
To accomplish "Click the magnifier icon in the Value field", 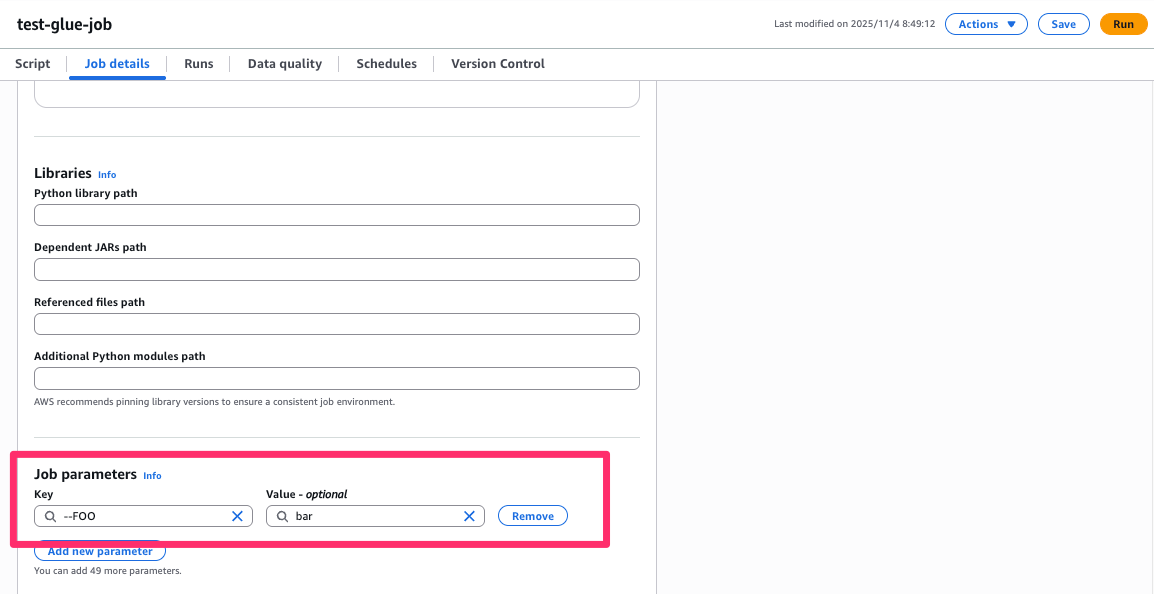I will click(281, 516).
